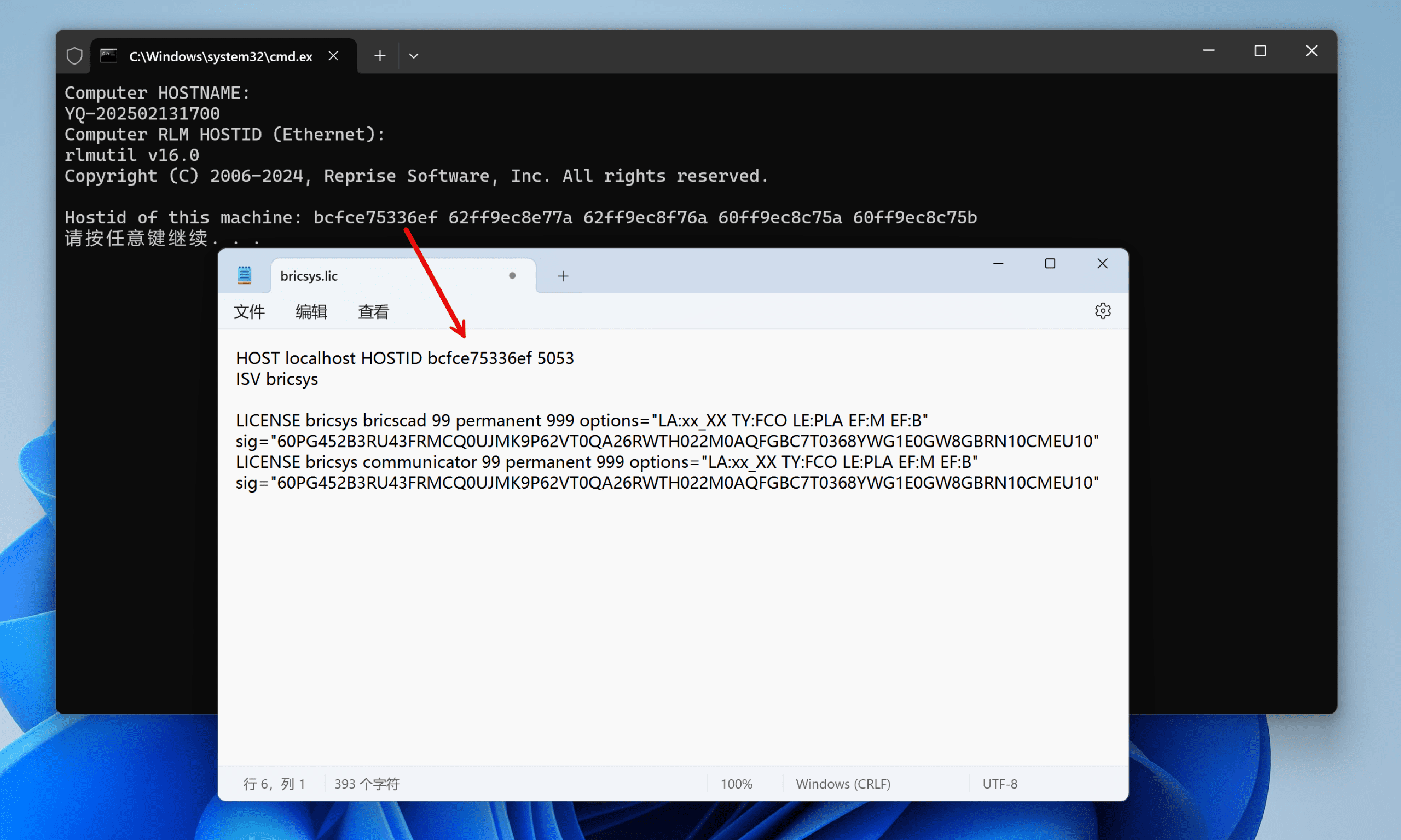Click 100% zoom level in status bar
Screen dimensions: 1401x840
coord(736,784)
